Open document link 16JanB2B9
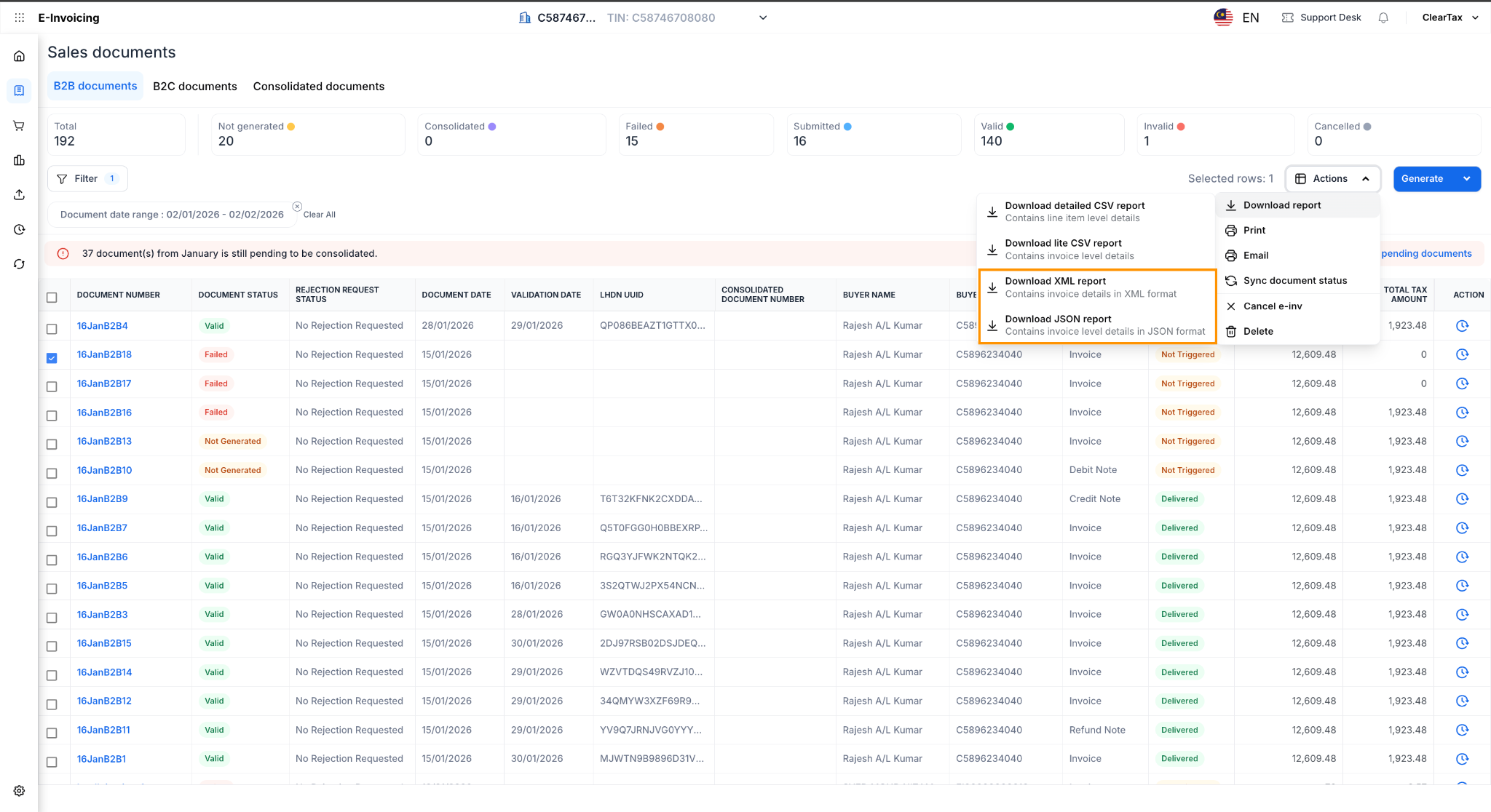 coord(103,499)
